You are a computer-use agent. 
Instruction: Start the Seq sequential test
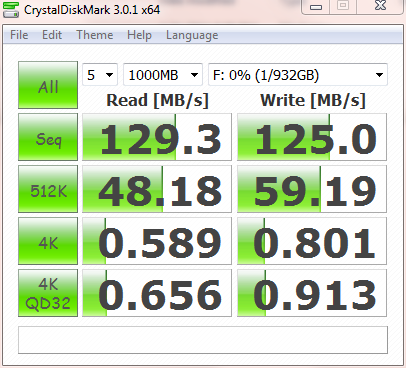48,137
